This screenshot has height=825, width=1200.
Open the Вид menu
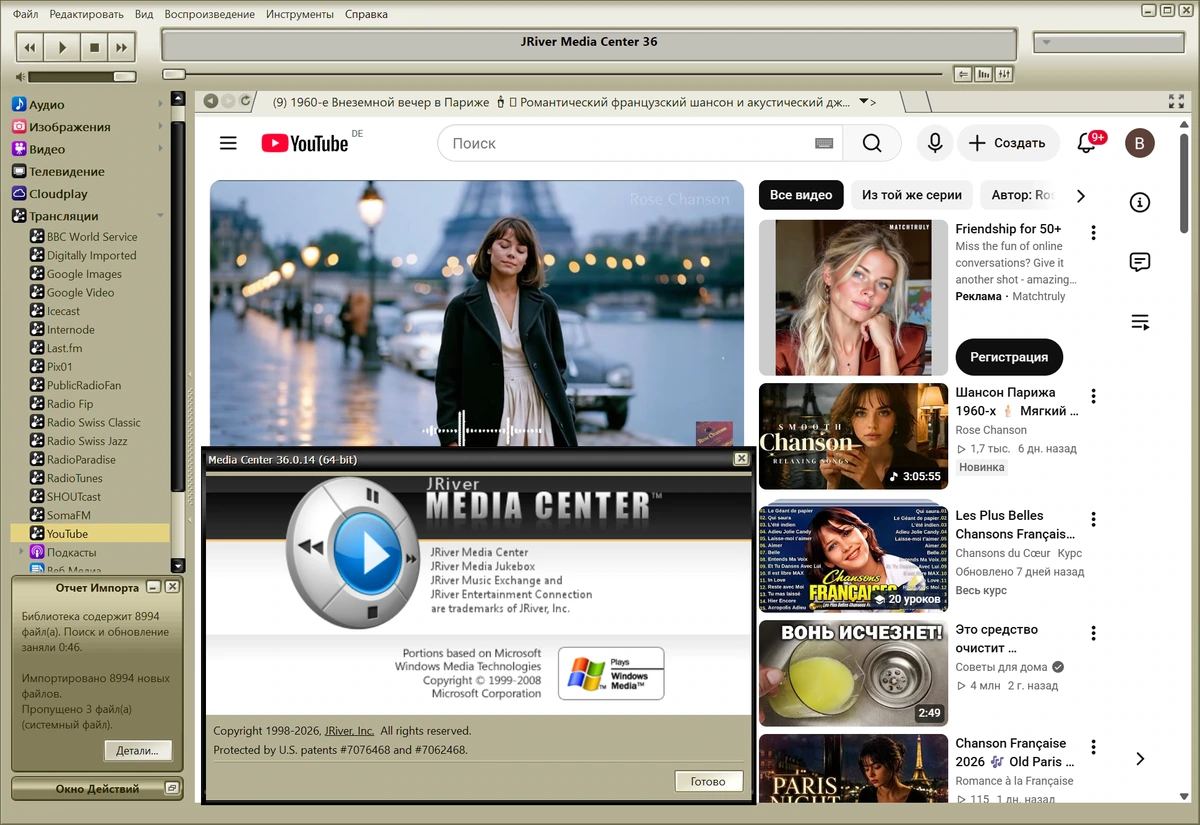click(144, 14)
